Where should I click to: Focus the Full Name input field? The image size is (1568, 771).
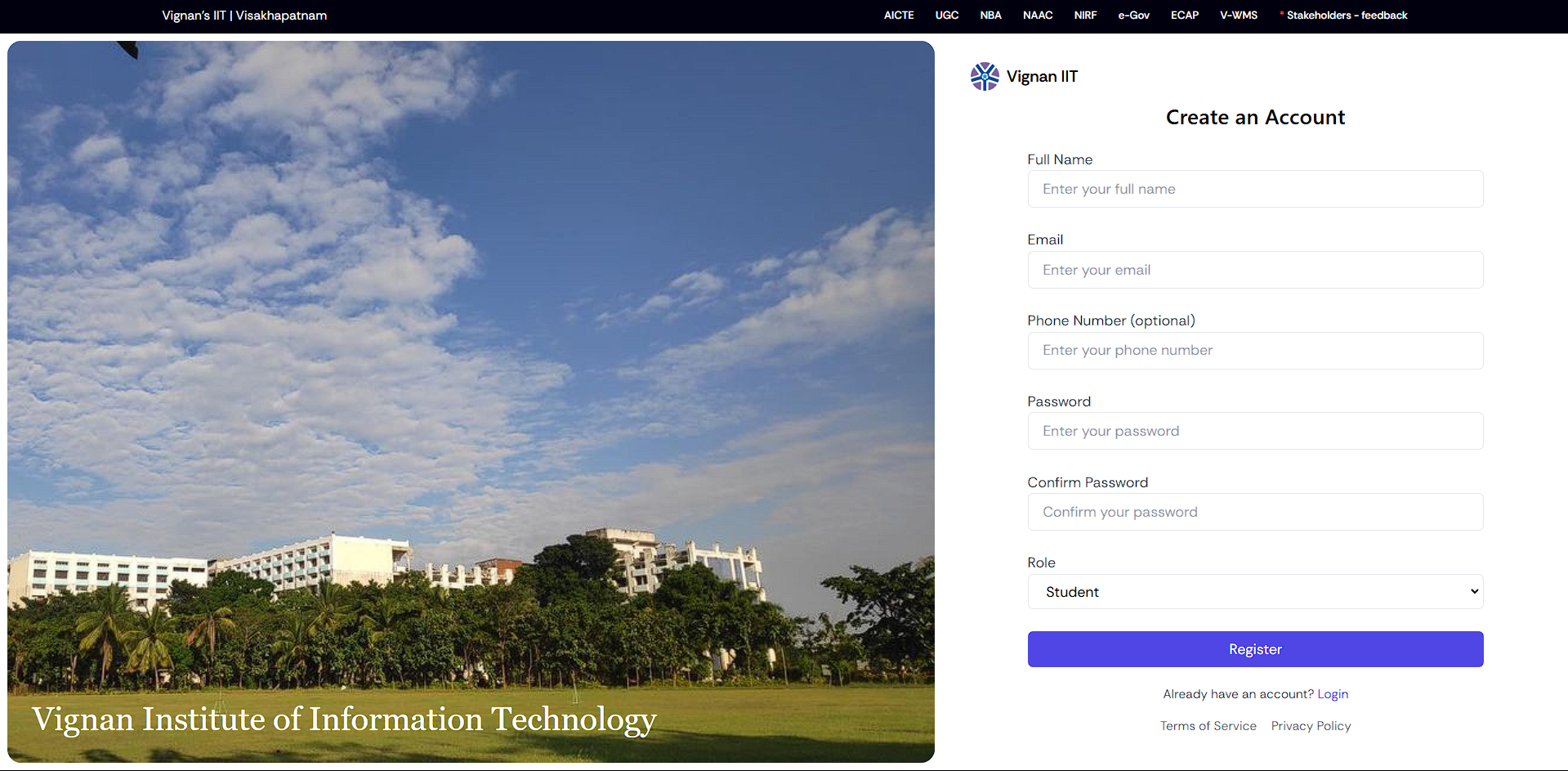[1254, 189]
